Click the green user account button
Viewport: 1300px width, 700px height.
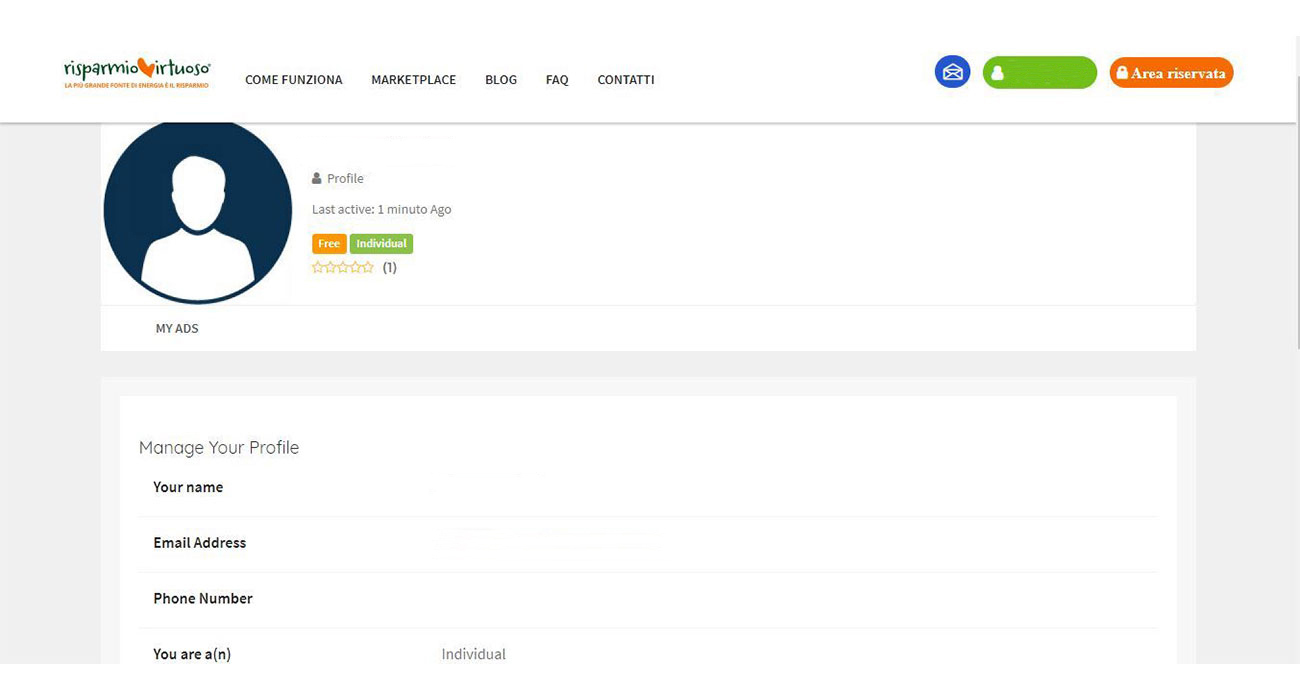1039,73
